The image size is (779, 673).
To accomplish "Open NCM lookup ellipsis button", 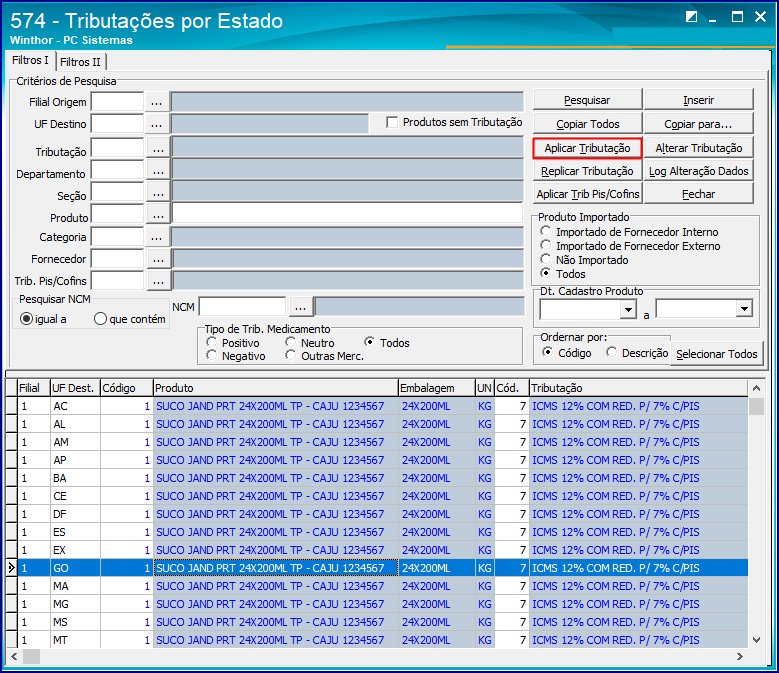I will click(301, 307).
